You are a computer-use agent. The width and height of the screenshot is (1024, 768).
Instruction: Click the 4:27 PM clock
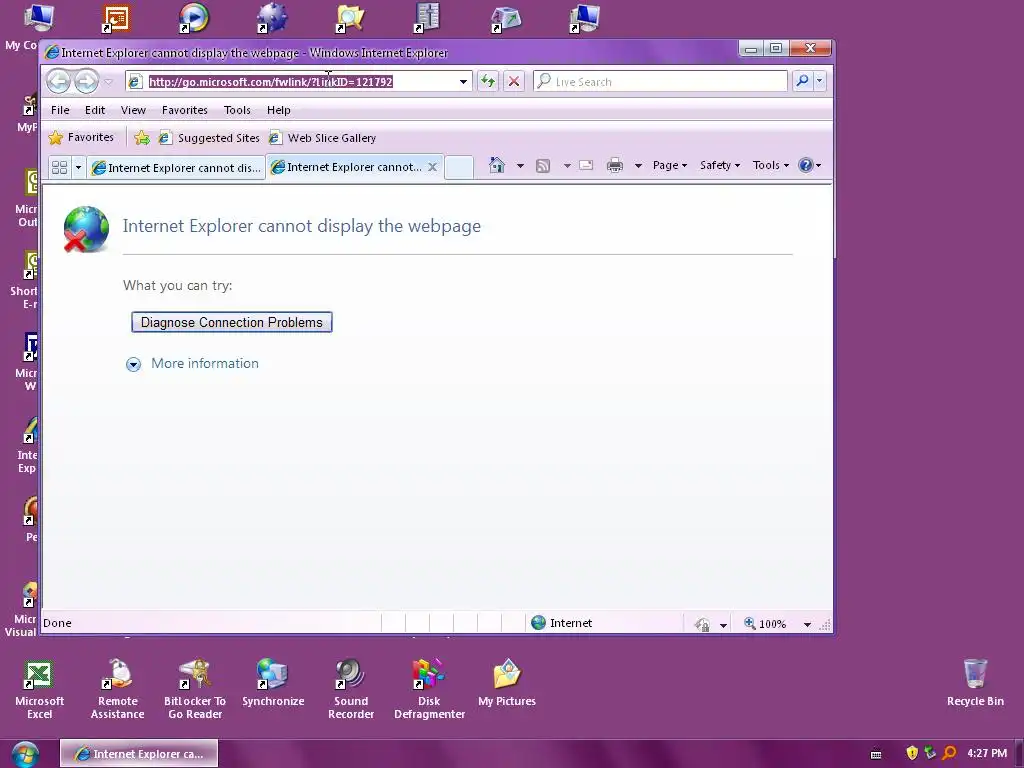pyautogui.click(x=987, y=753)
